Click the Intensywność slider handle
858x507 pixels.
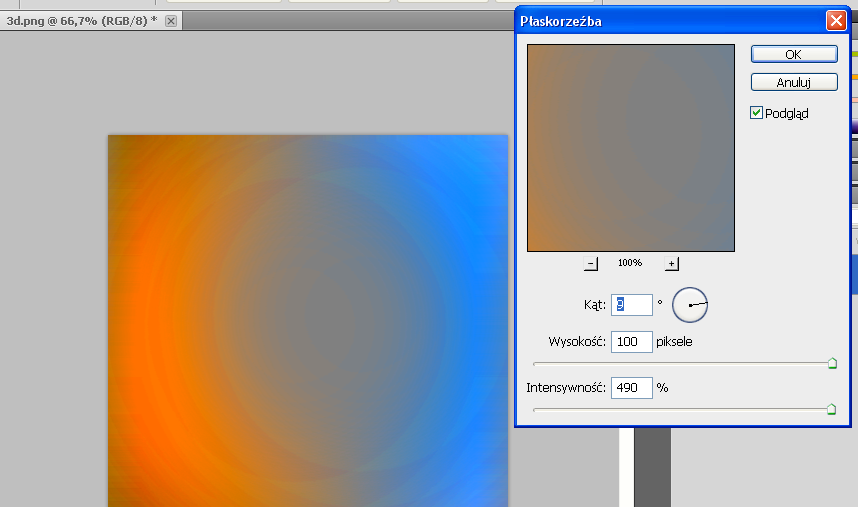(x=831, y=409)
